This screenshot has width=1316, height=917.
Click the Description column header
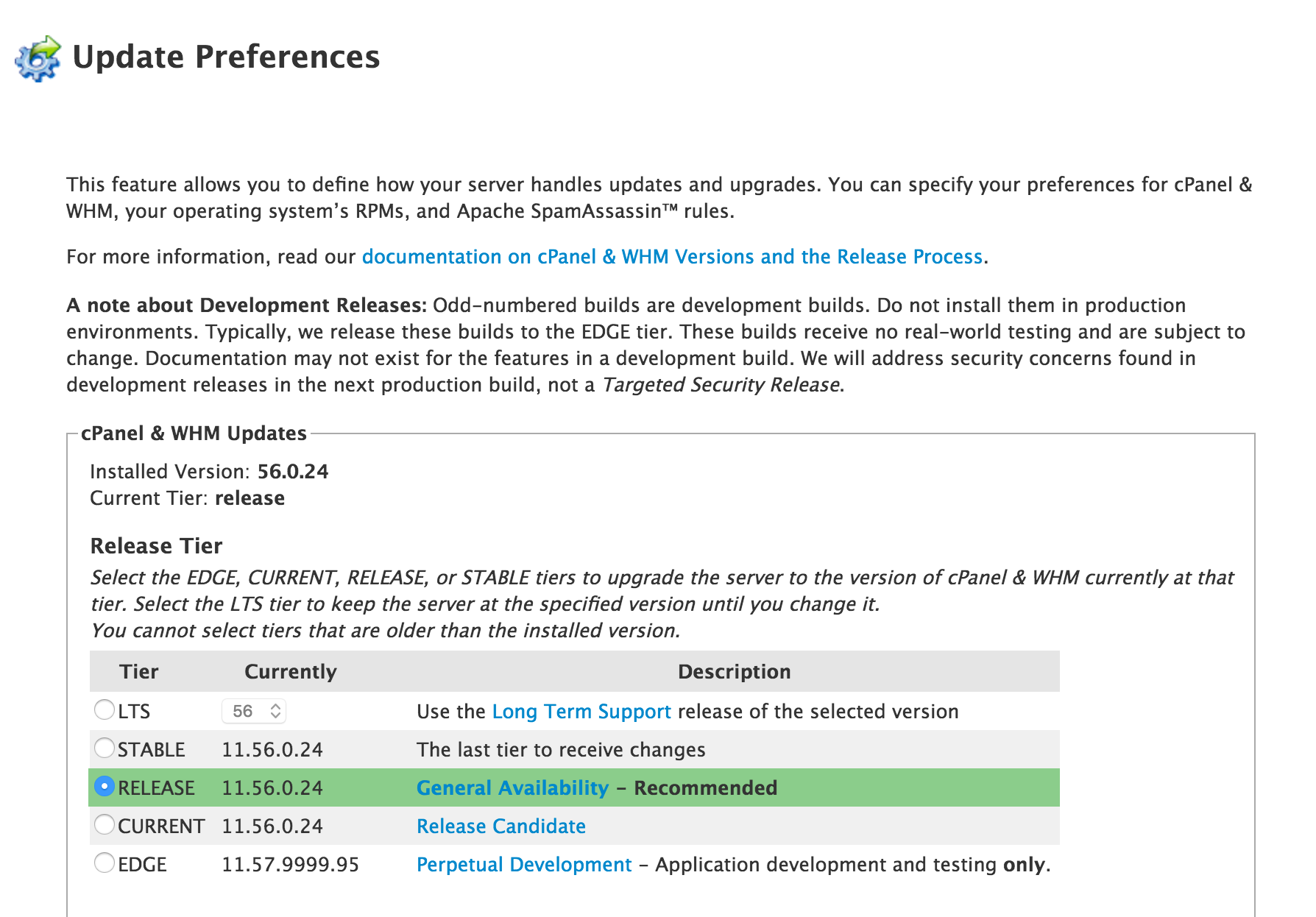734,672
